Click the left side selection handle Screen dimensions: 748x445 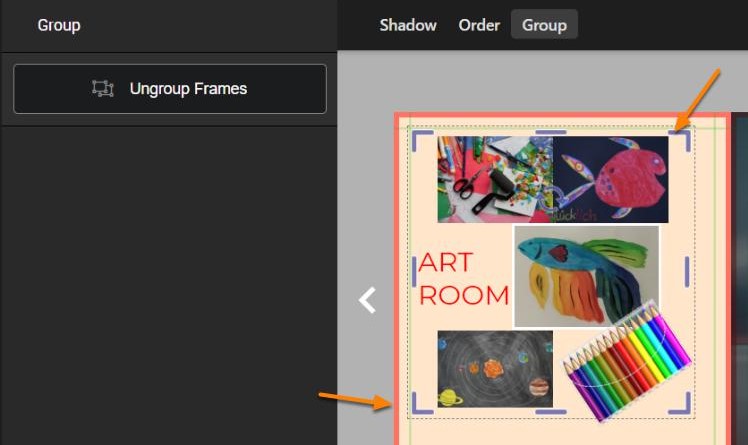414,272
